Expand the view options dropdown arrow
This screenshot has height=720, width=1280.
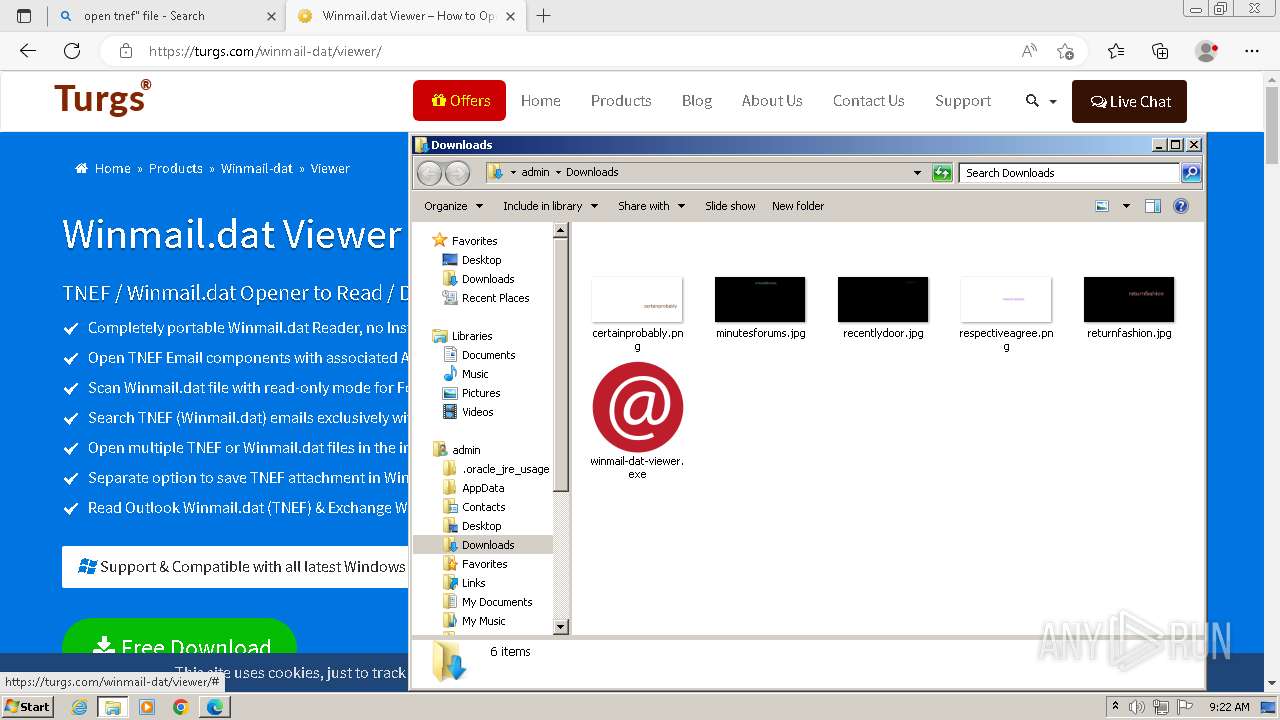(x=1126, y=206)
